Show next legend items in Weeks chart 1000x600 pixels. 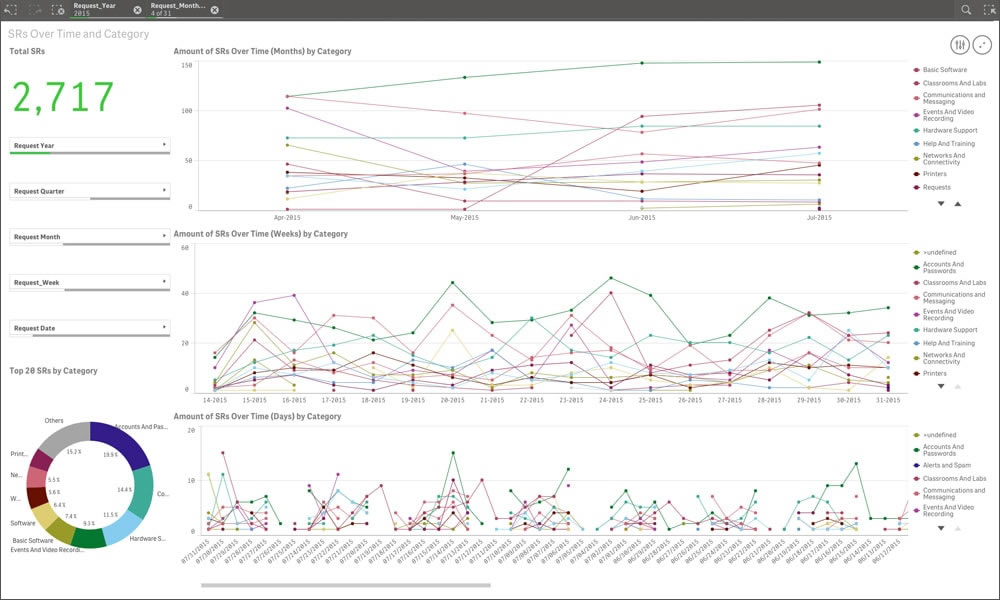coord(941,386)
